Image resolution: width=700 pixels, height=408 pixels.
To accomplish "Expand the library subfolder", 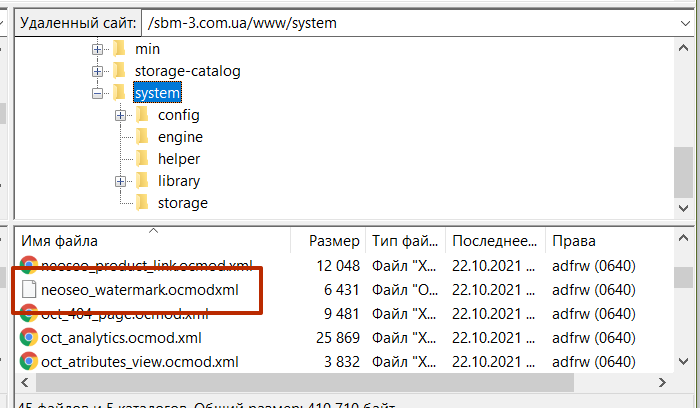I will 120,181.
